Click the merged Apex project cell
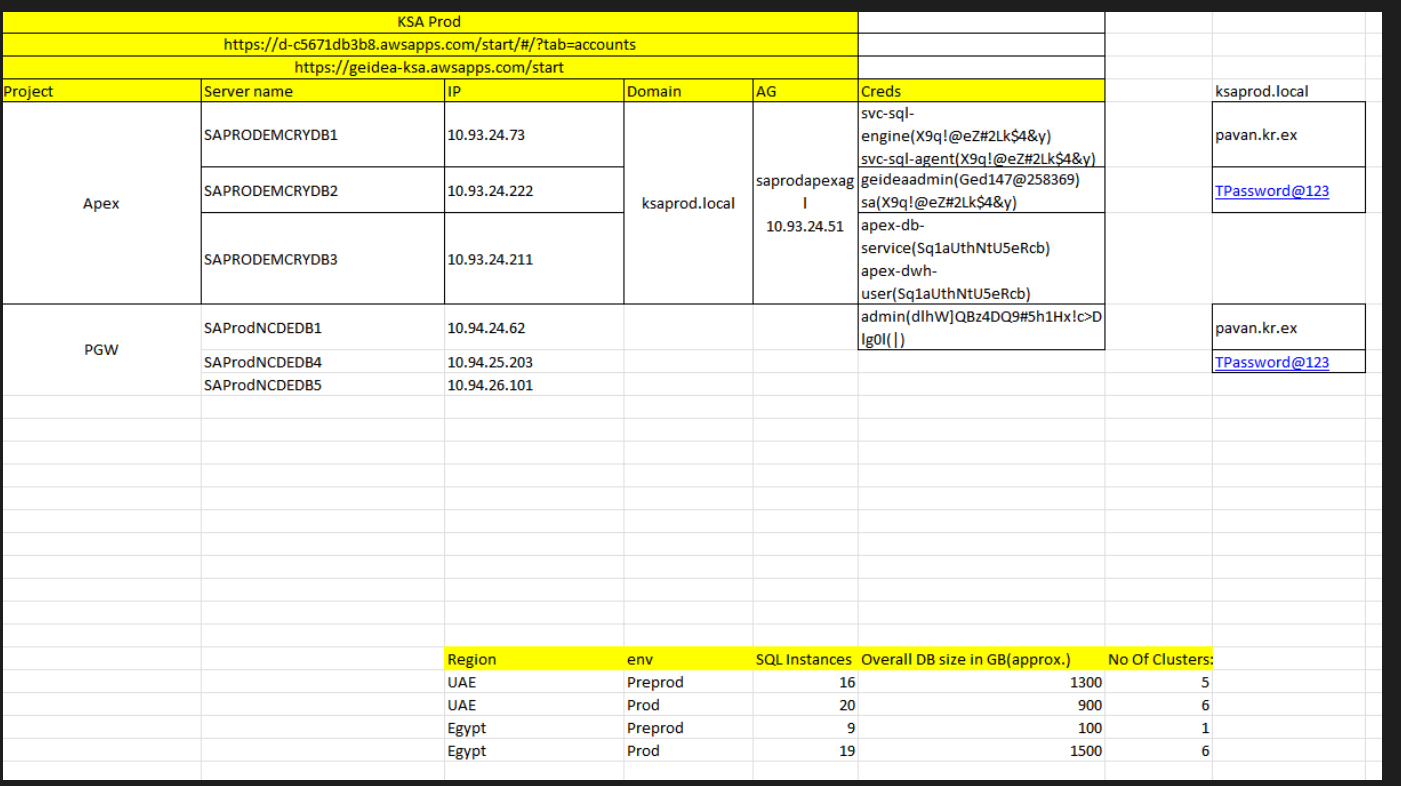 (100, 203)
